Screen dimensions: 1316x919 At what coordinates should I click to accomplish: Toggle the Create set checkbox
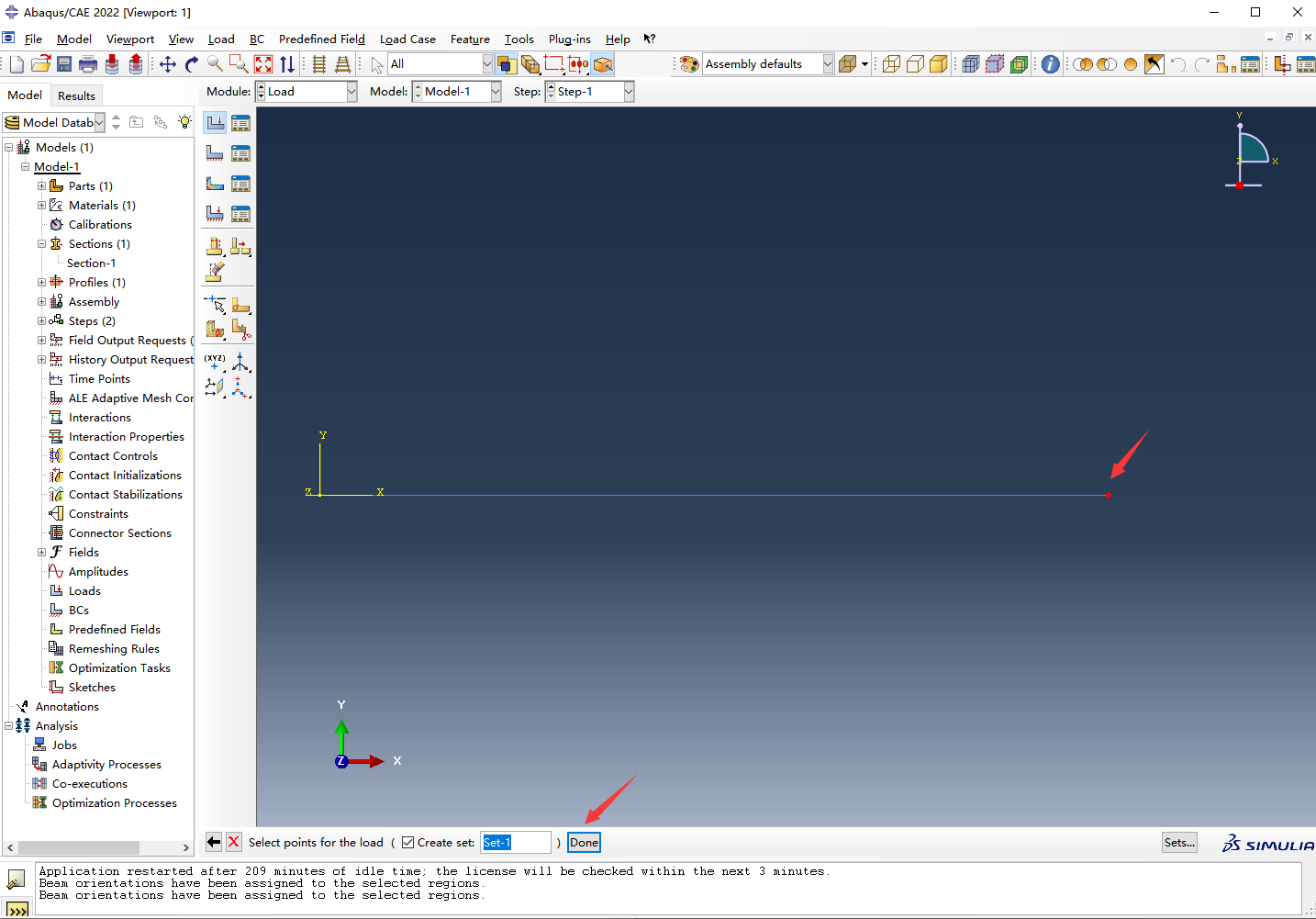pyautogui.click(x=408, y=843)
